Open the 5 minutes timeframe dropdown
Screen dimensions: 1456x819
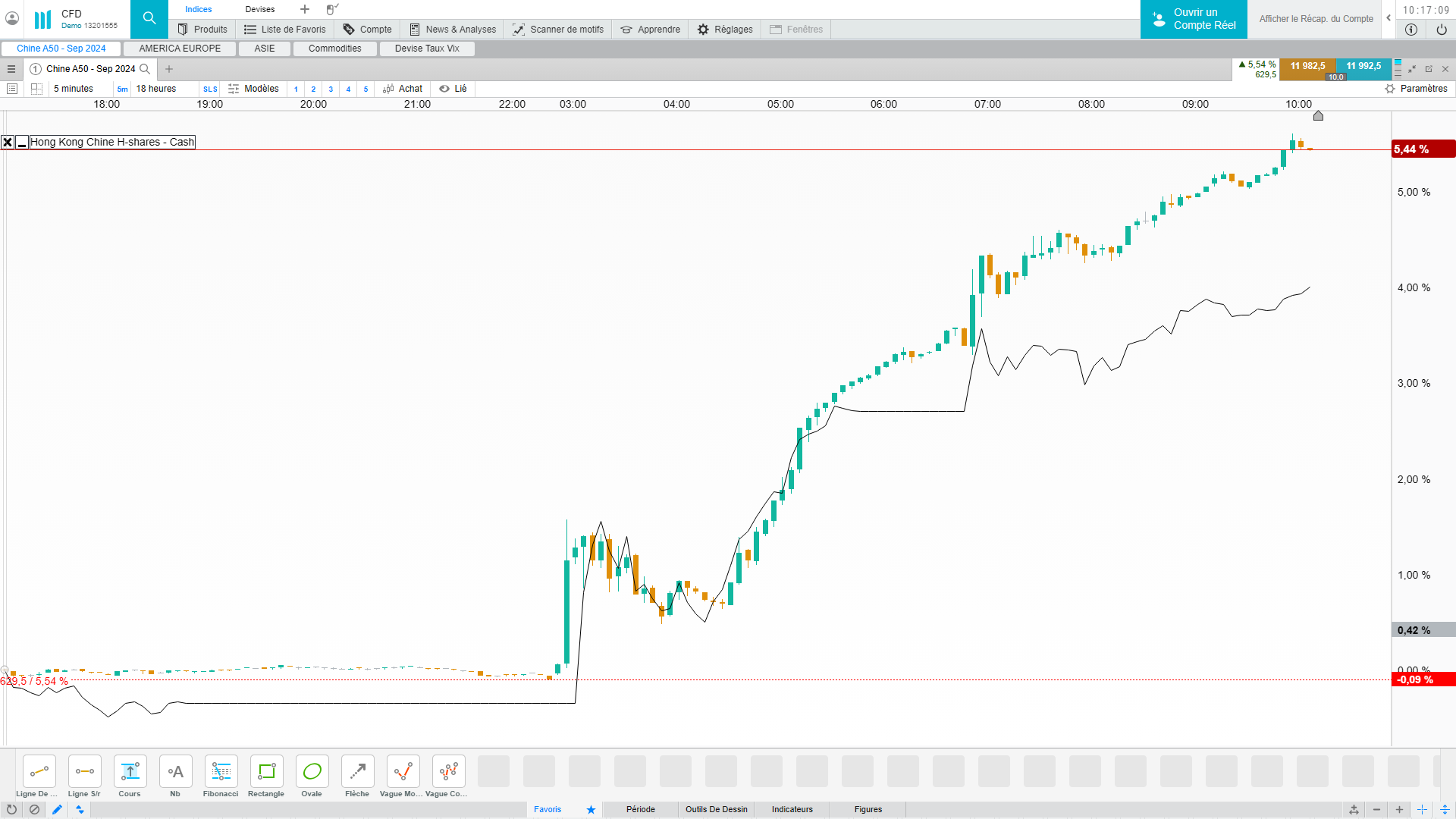[x=74, y=89]
